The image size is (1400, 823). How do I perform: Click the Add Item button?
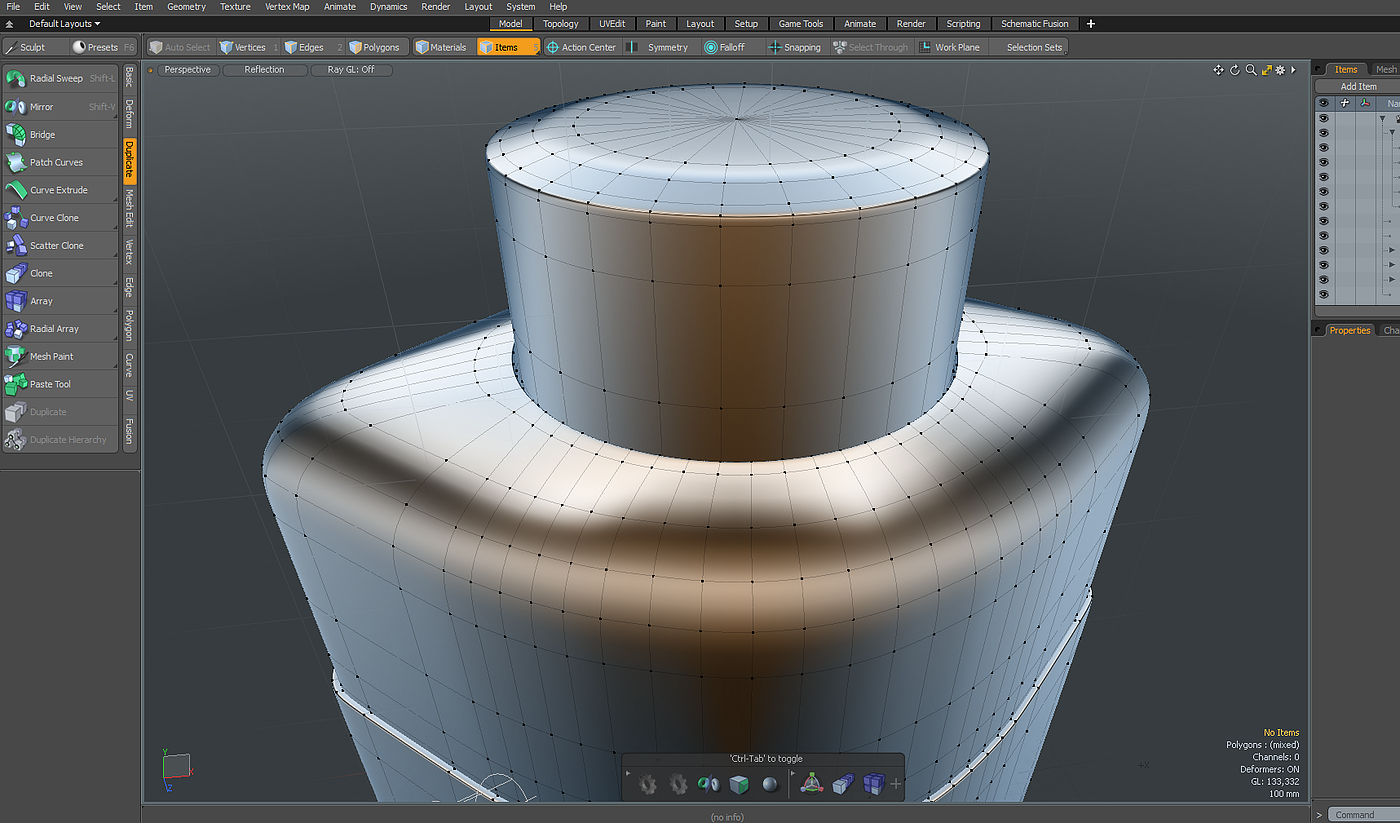point(1358,87)
